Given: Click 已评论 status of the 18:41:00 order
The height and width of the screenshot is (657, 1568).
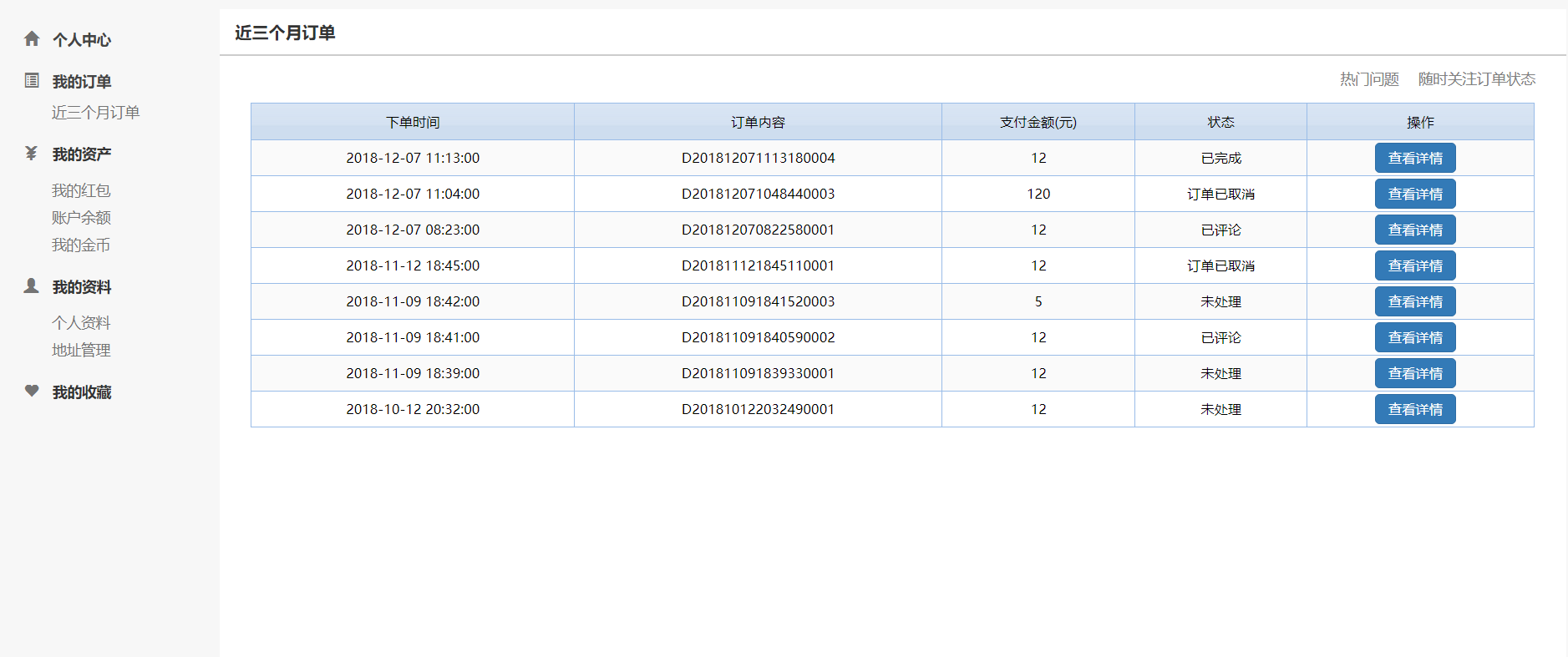Looking at the screenshot, I should 1220,337.
